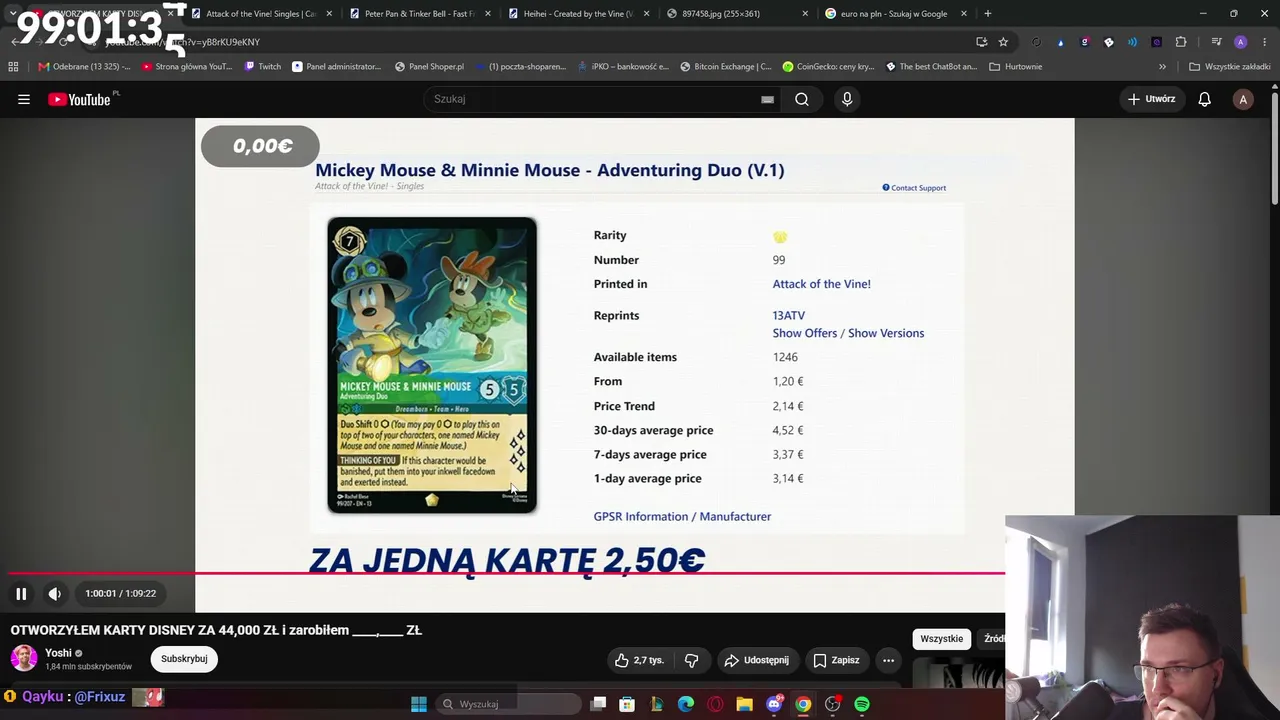Seek on the red video progress bar

point(506,574)
